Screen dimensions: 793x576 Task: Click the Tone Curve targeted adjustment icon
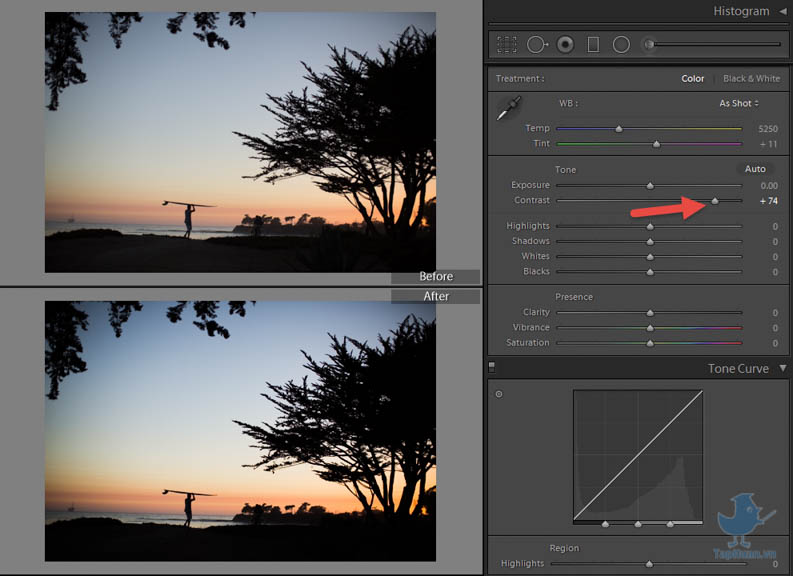click(499, 394)
